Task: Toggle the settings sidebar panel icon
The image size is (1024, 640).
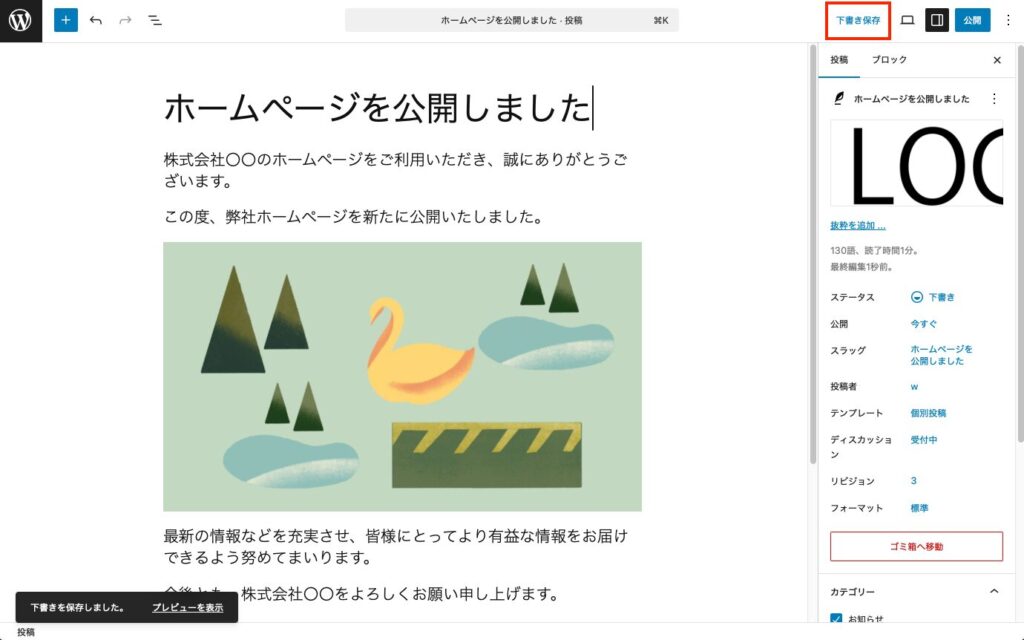Action: point(936,19)
